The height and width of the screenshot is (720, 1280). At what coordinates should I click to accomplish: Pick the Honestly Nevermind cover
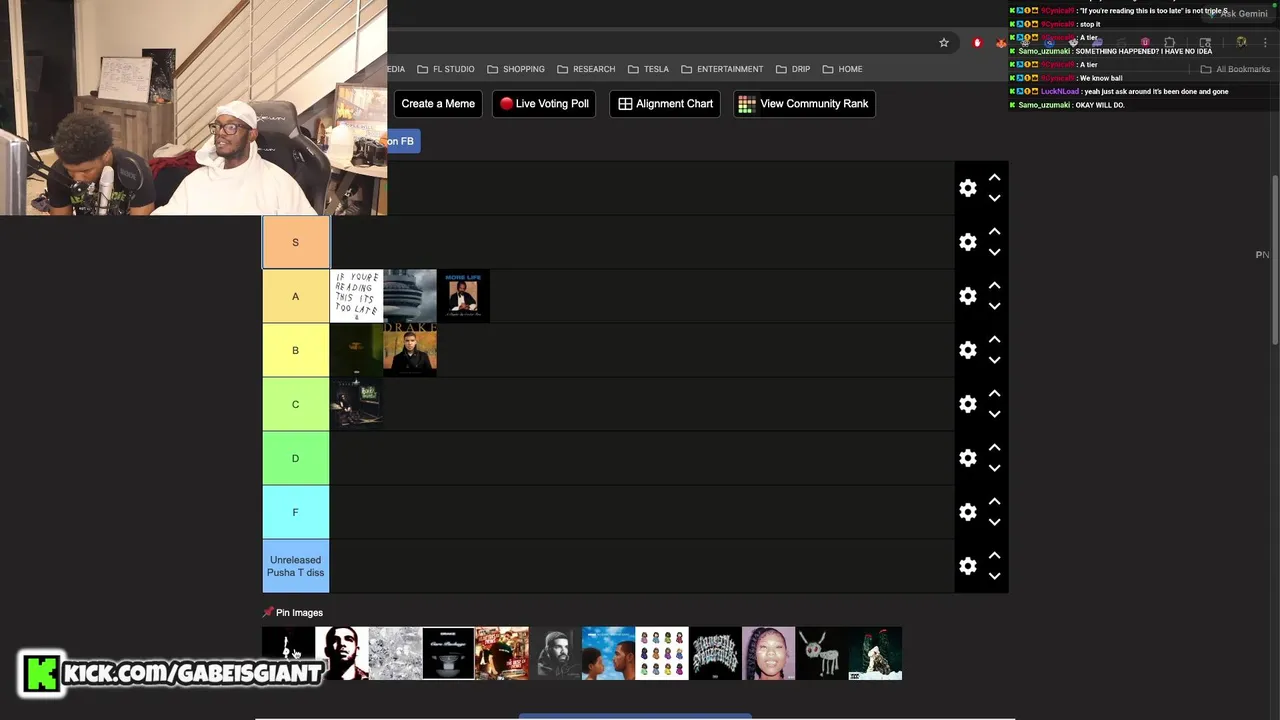716,653
